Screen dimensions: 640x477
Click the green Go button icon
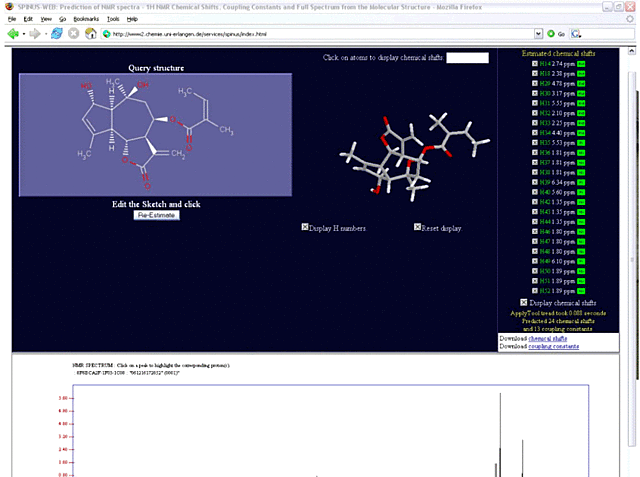(x=551, y=34)
